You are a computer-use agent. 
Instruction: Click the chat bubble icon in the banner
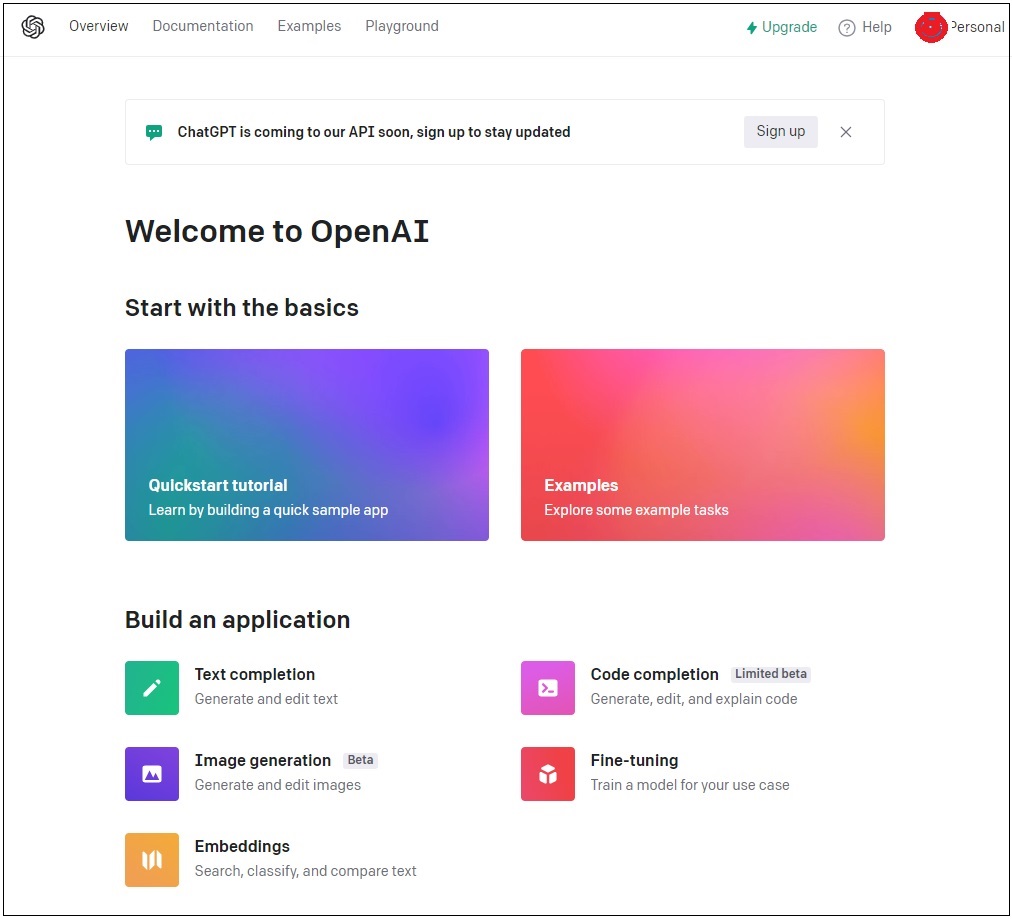[153, 131]
